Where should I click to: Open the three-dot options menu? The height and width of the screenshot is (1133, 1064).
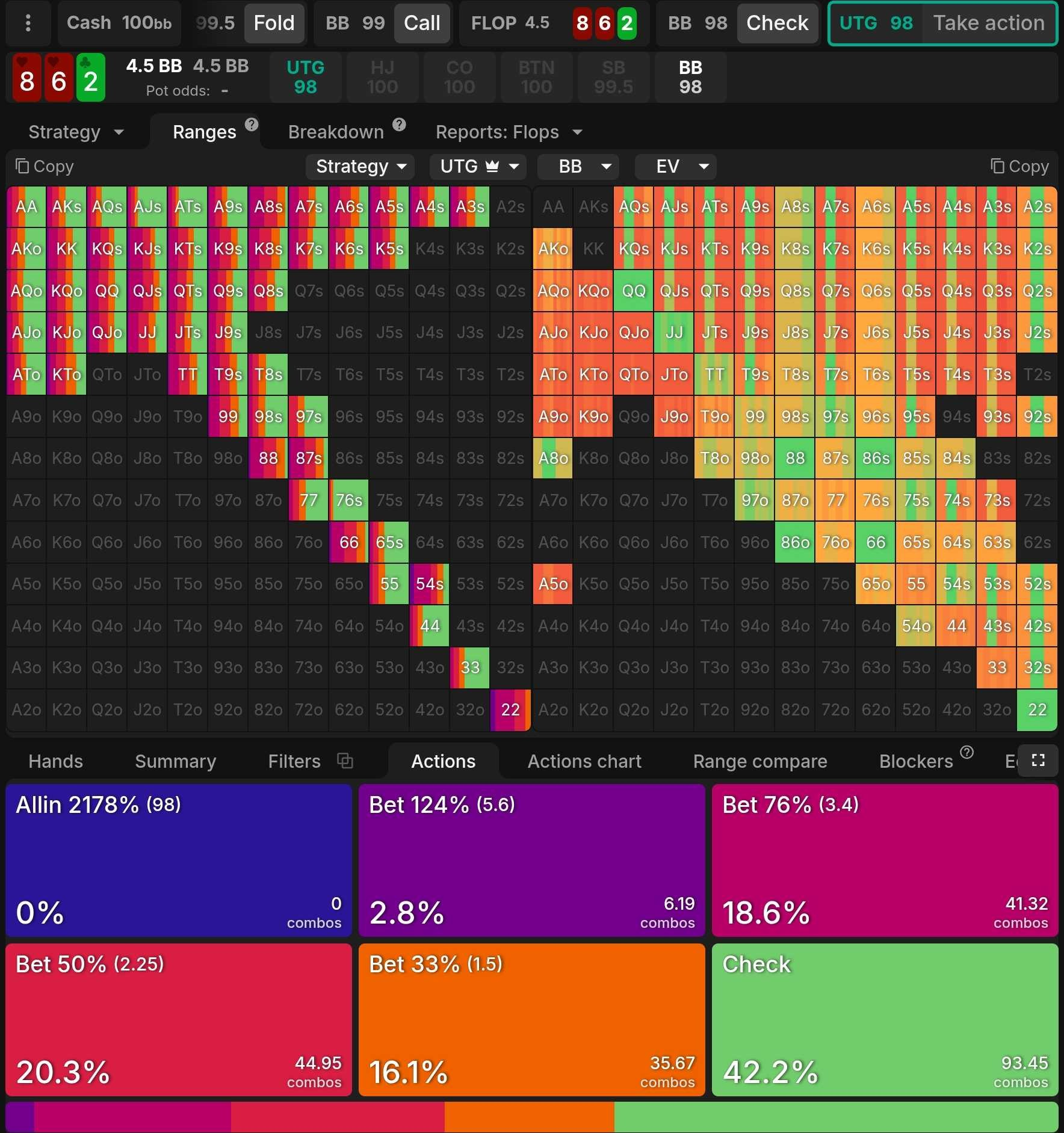point(28,23)
